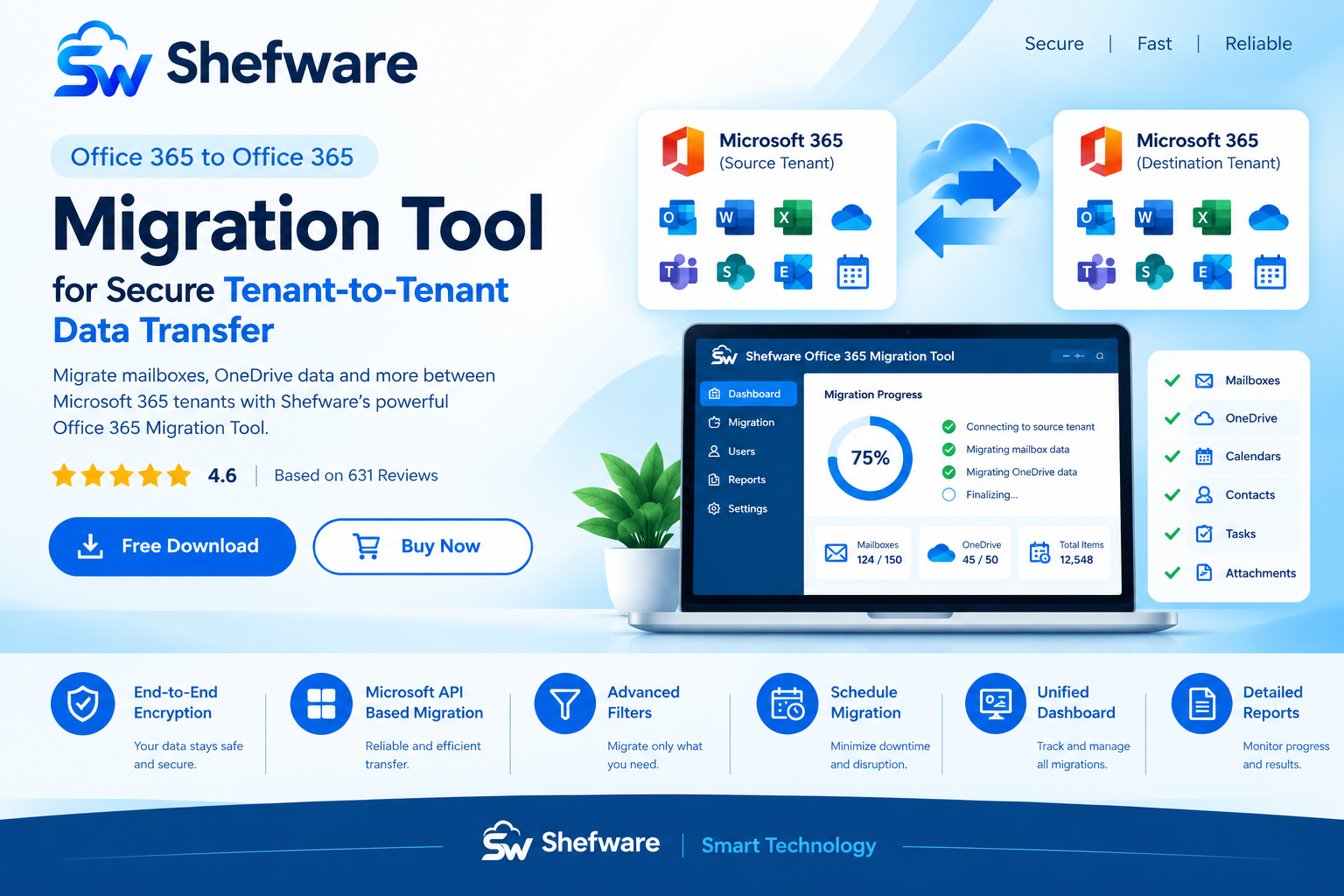Screen dimensions: 1344x896
Task: Click the OneDrive 45 / 50 stat card
Action: click(965, 553)
